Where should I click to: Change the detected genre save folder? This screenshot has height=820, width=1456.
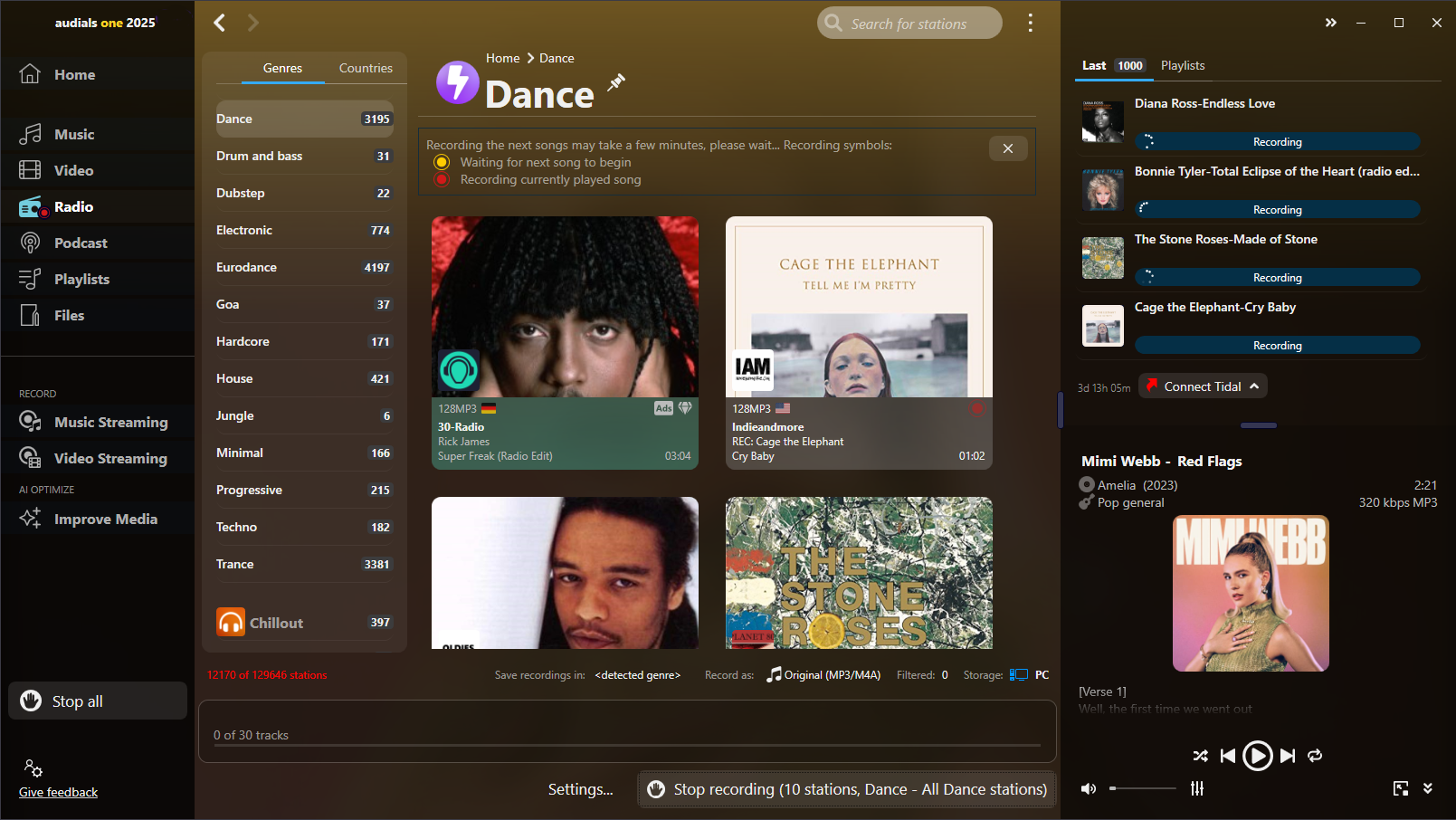[x=637, y=675]
